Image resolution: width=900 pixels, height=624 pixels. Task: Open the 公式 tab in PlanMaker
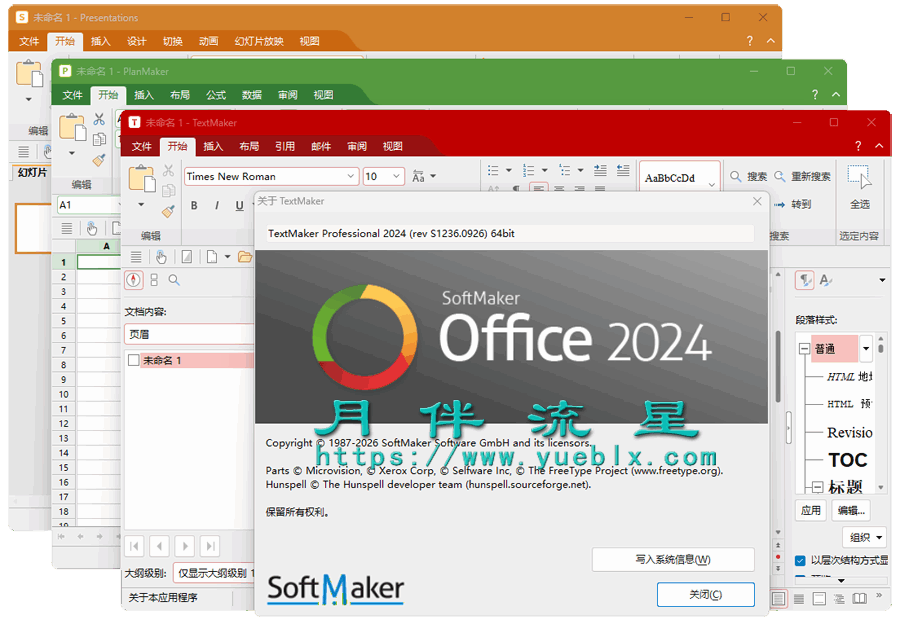tap(216, 95)
